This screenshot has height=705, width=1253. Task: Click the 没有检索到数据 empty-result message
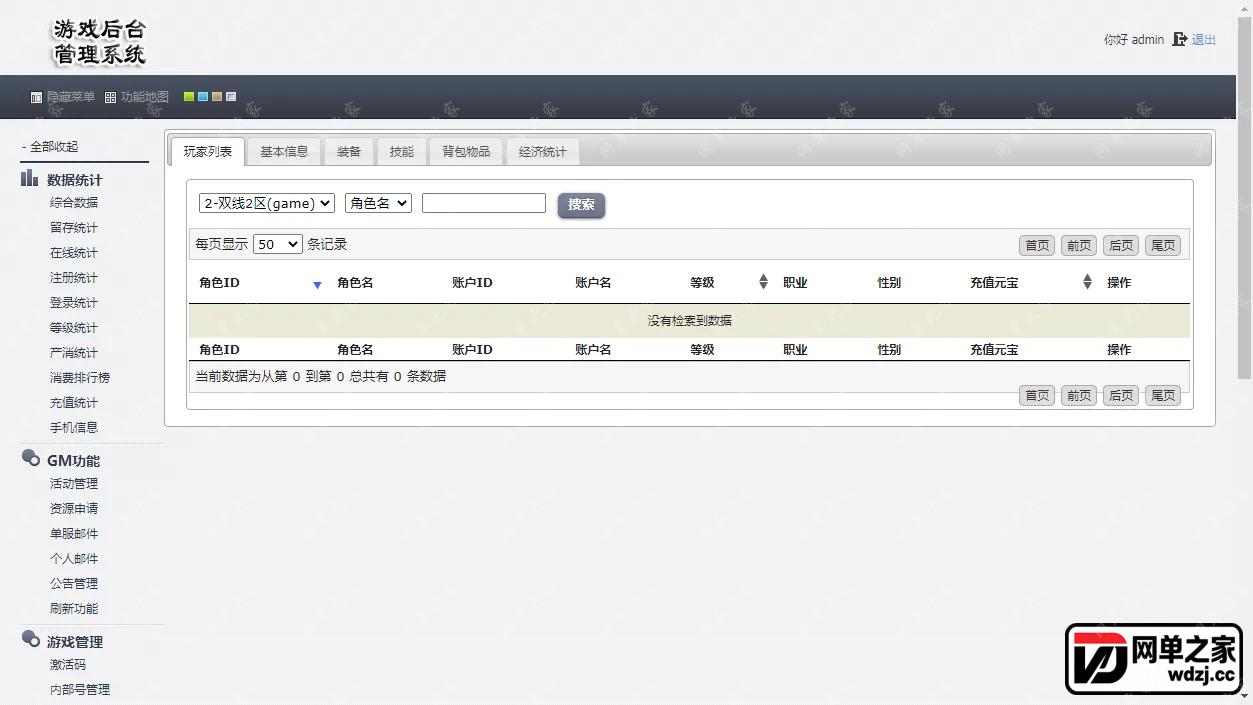pos(689,320)
